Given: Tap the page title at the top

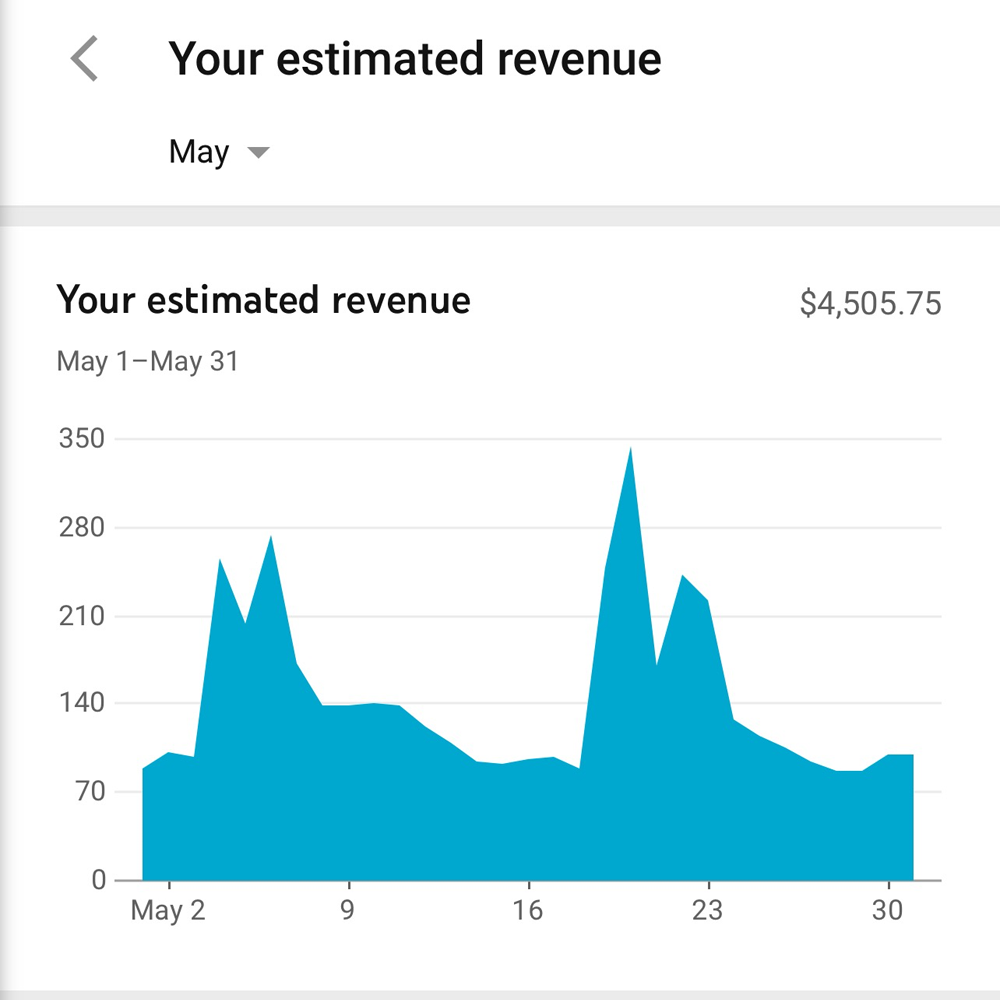Looking at the screenshot, I should pyautogui.click(x=414, y=59).
